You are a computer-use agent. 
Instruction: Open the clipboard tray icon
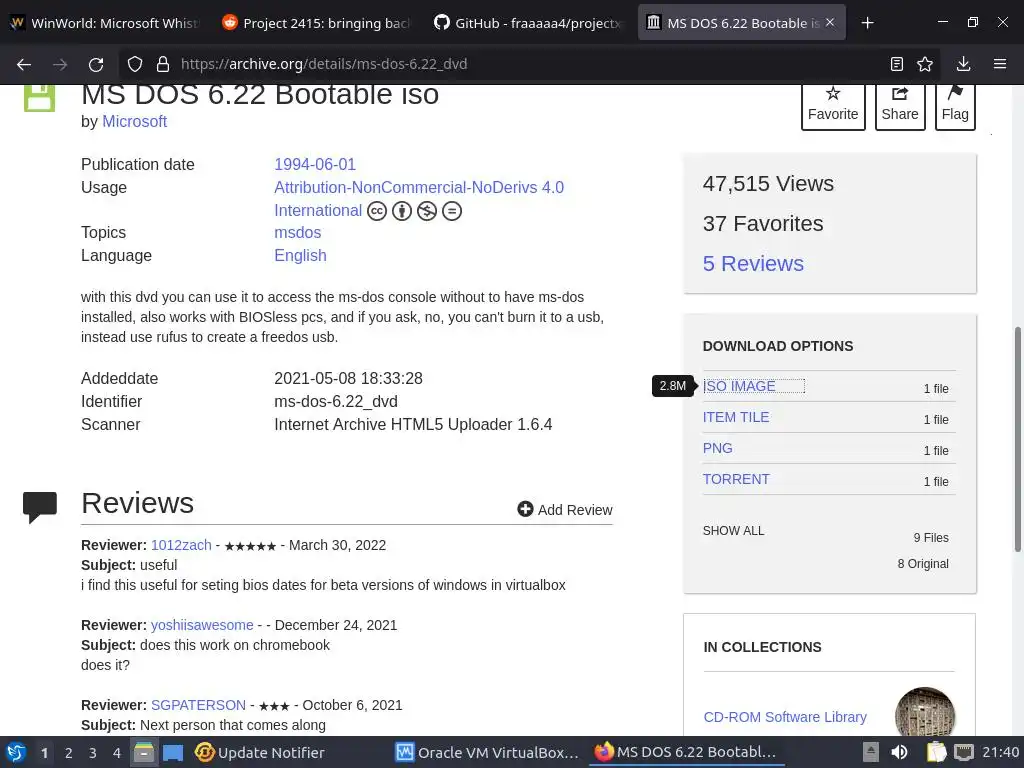935,752
